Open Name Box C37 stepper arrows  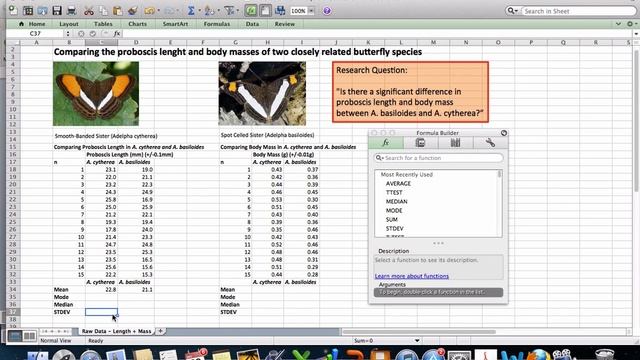pyautogui.click(x=68, y=33)
